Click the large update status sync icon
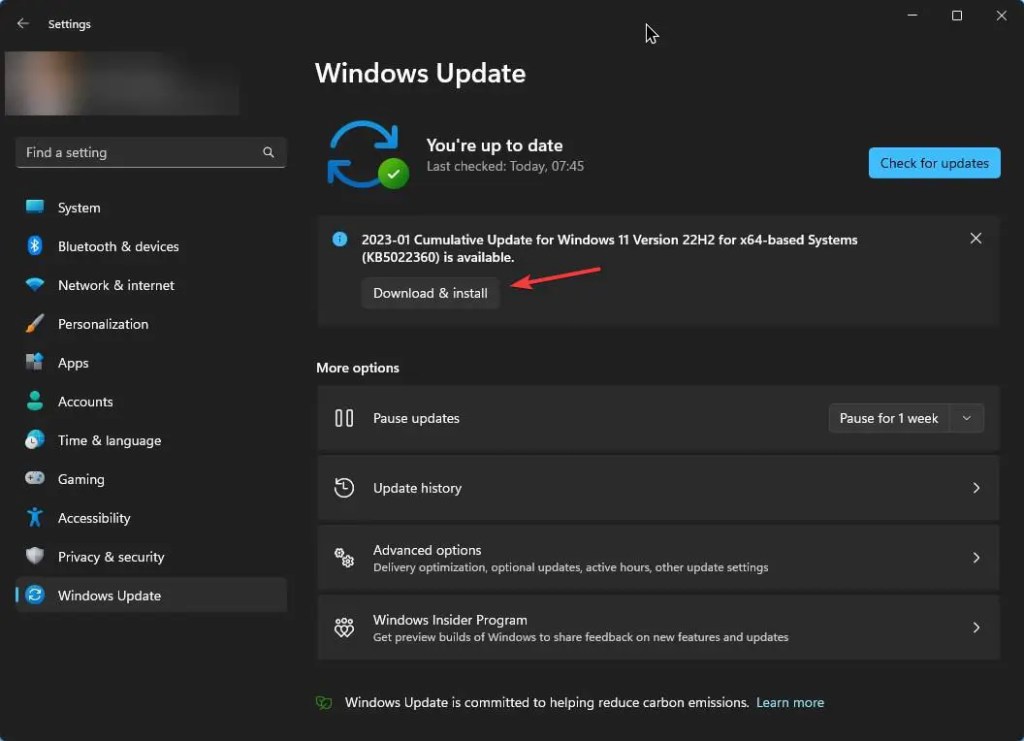The width and height of the screenshot is (1024, 741). [x=368, y=155]
